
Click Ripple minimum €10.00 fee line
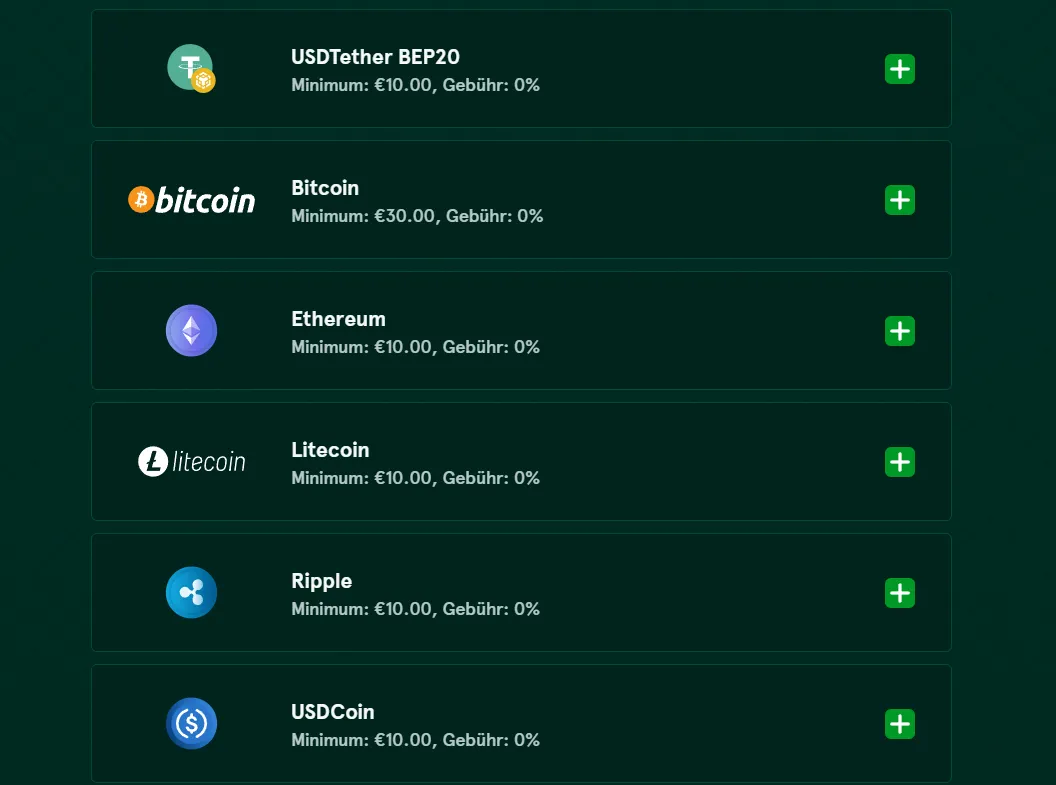pos(415,609)
